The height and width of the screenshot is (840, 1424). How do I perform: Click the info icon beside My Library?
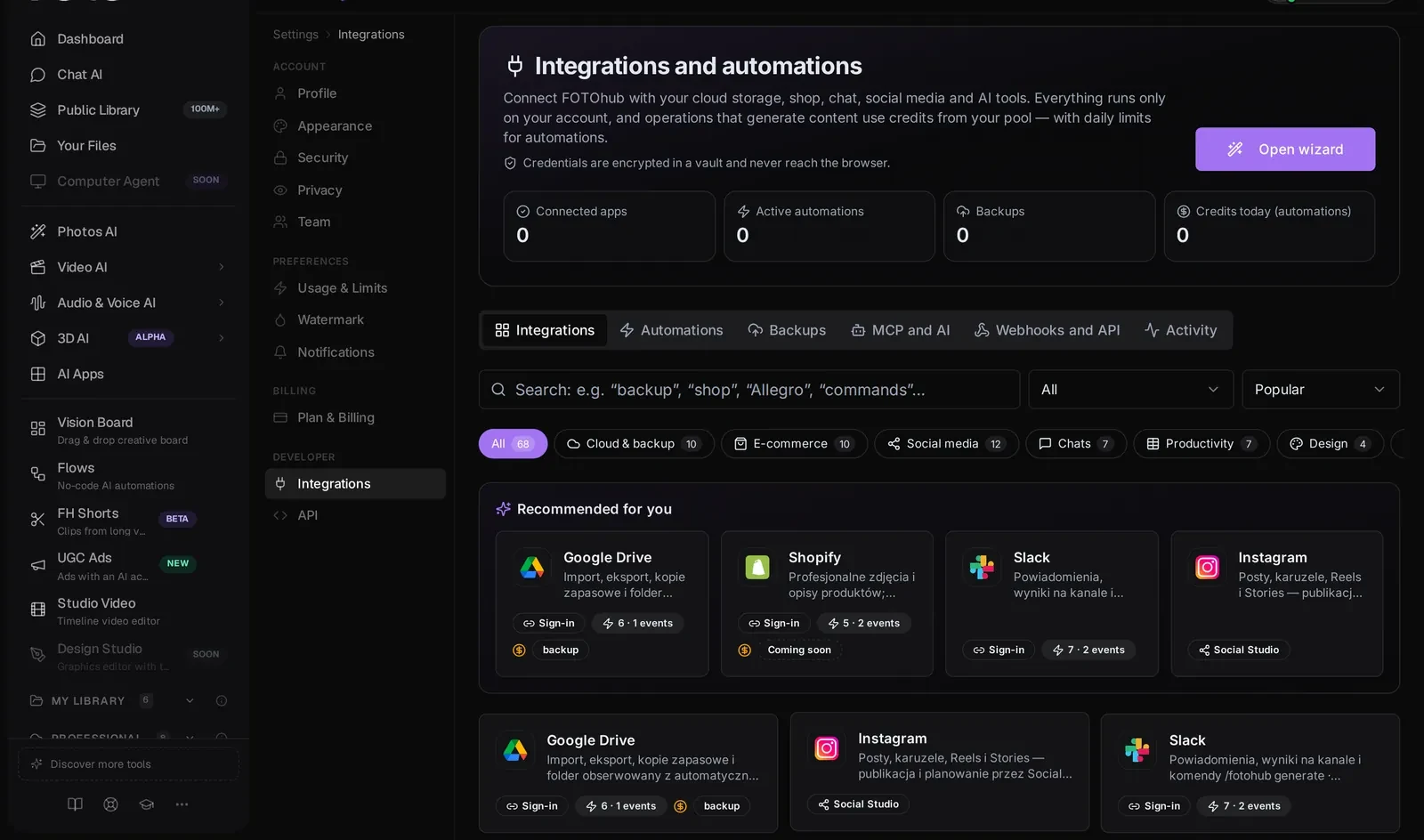click(222, 701)
